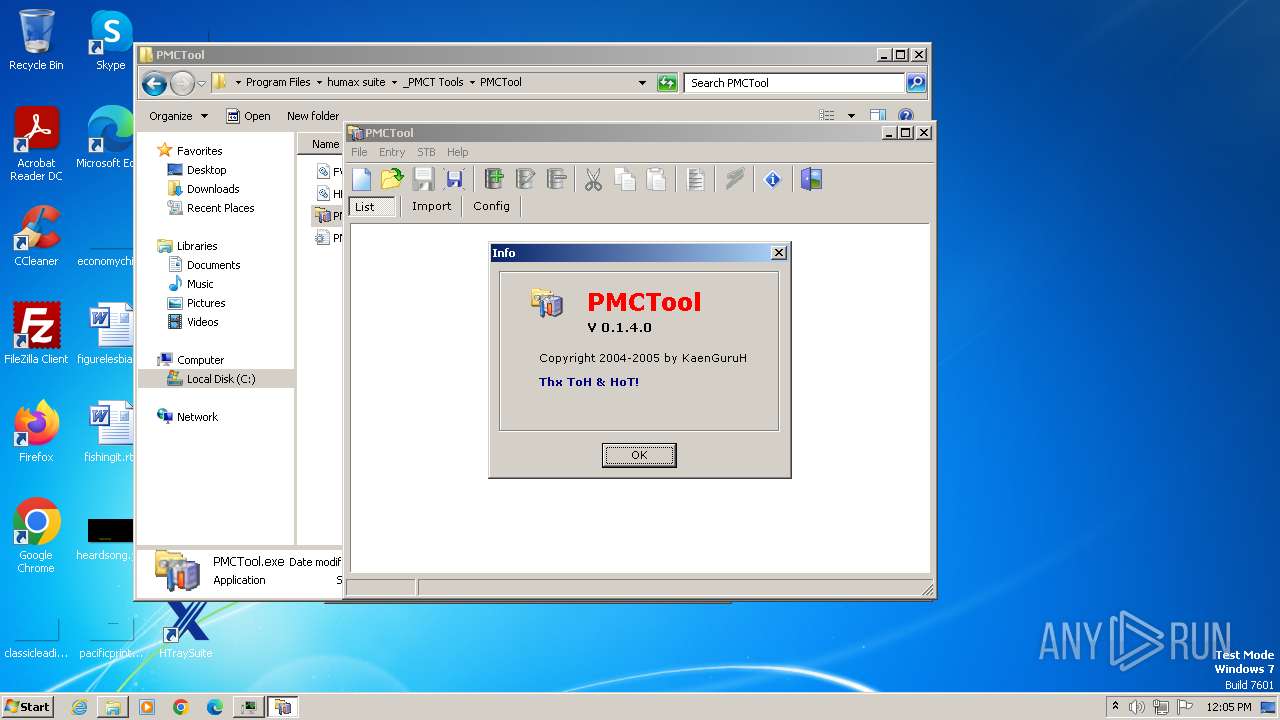Open Start menu
Screen dimensions: 1280x720
click(27, 706)
